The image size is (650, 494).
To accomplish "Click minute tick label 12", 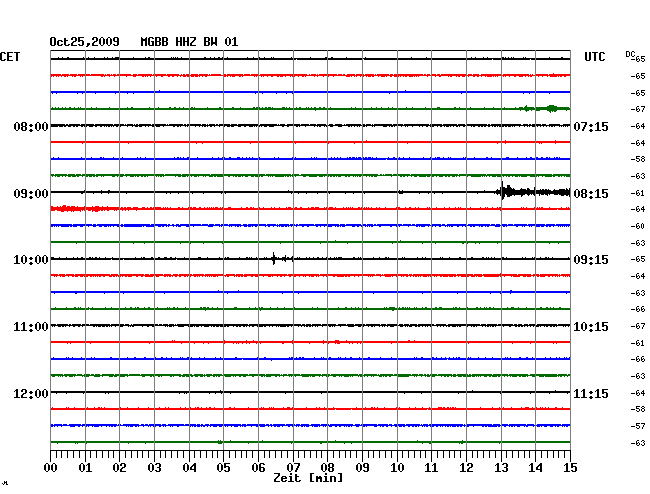I will (x=466, y=468).
